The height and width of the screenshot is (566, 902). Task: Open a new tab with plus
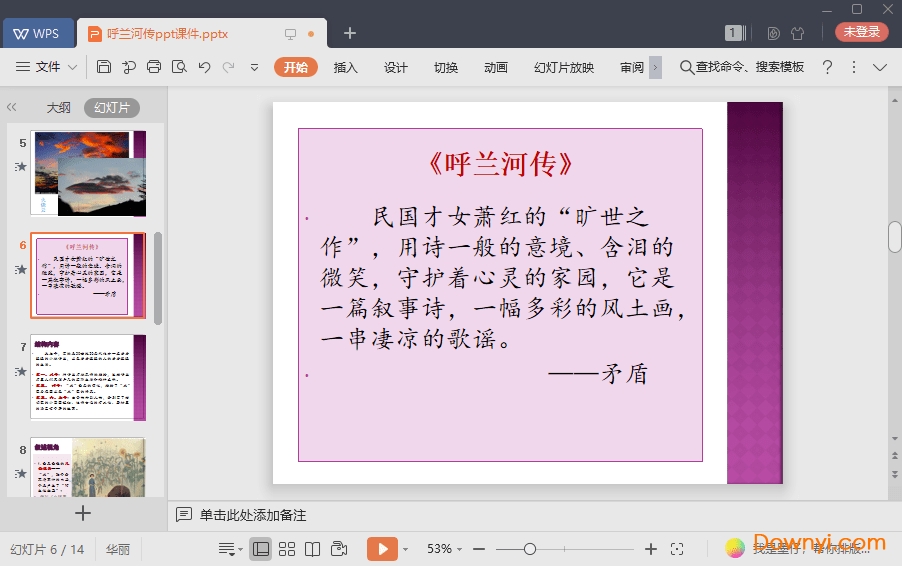(x=350, y=33)
